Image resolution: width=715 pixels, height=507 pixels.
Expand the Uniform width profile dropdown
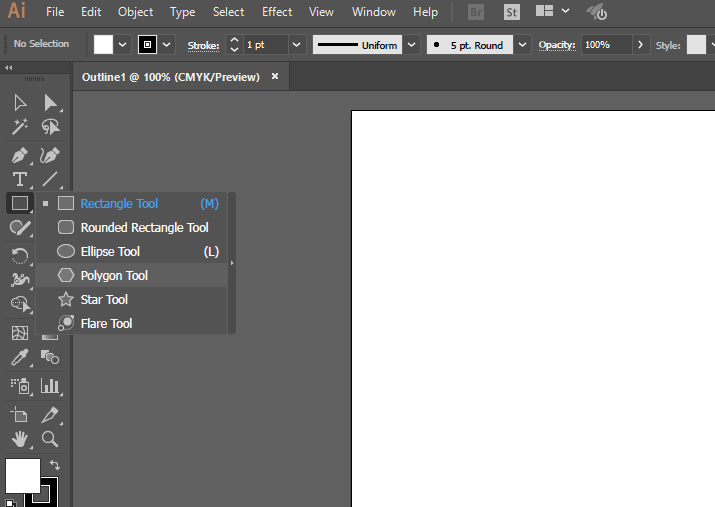[x=411, y=45]
